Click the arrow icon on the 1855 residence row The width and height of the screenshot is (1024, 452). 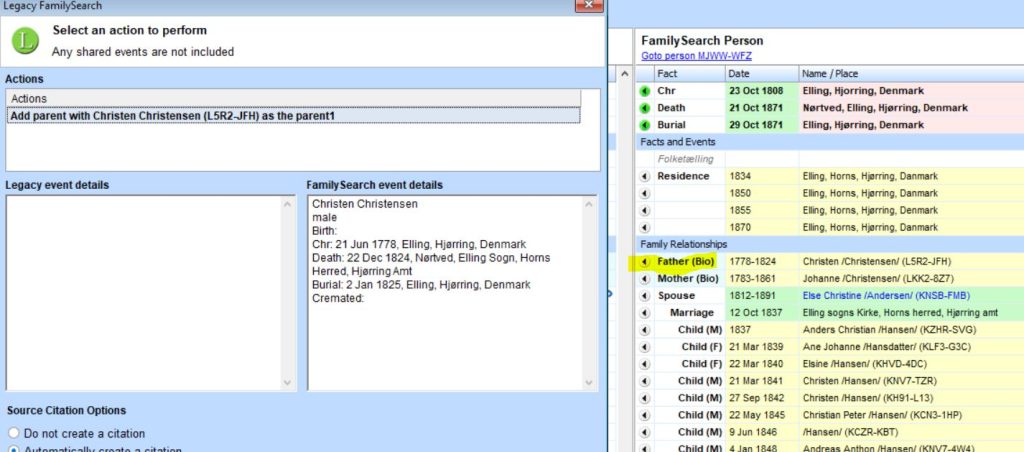645,210
